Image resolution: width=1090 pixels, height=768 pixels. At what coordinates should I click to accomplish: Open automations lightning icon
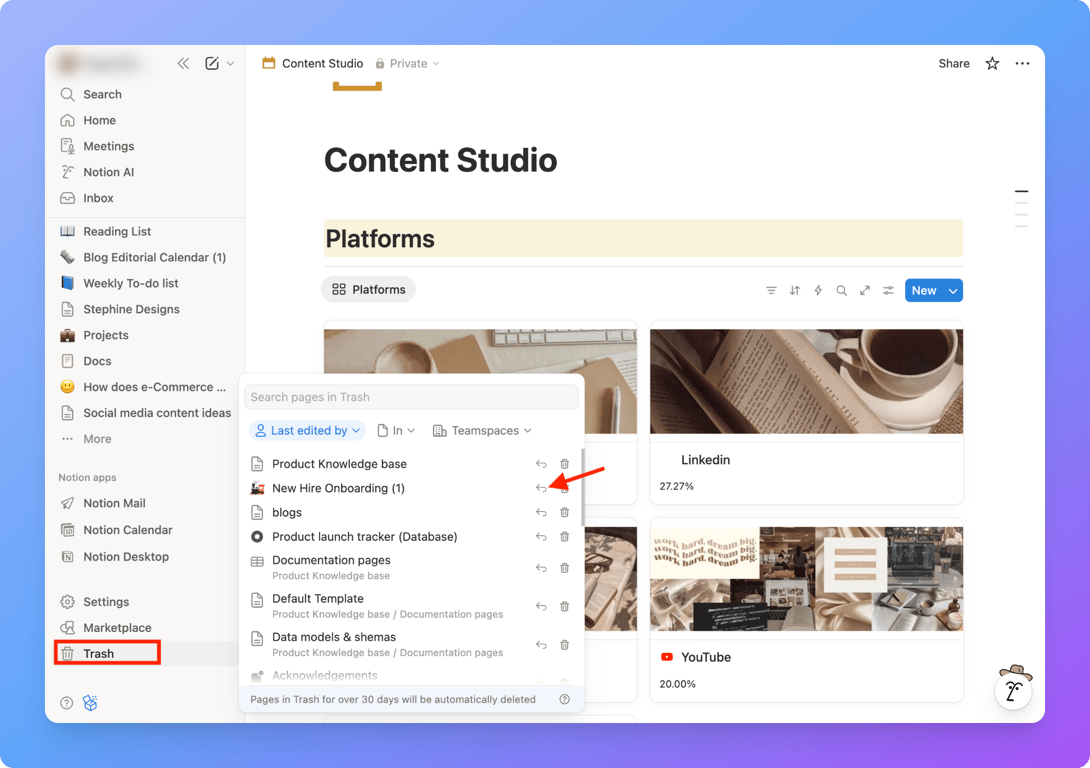[818, 291]
